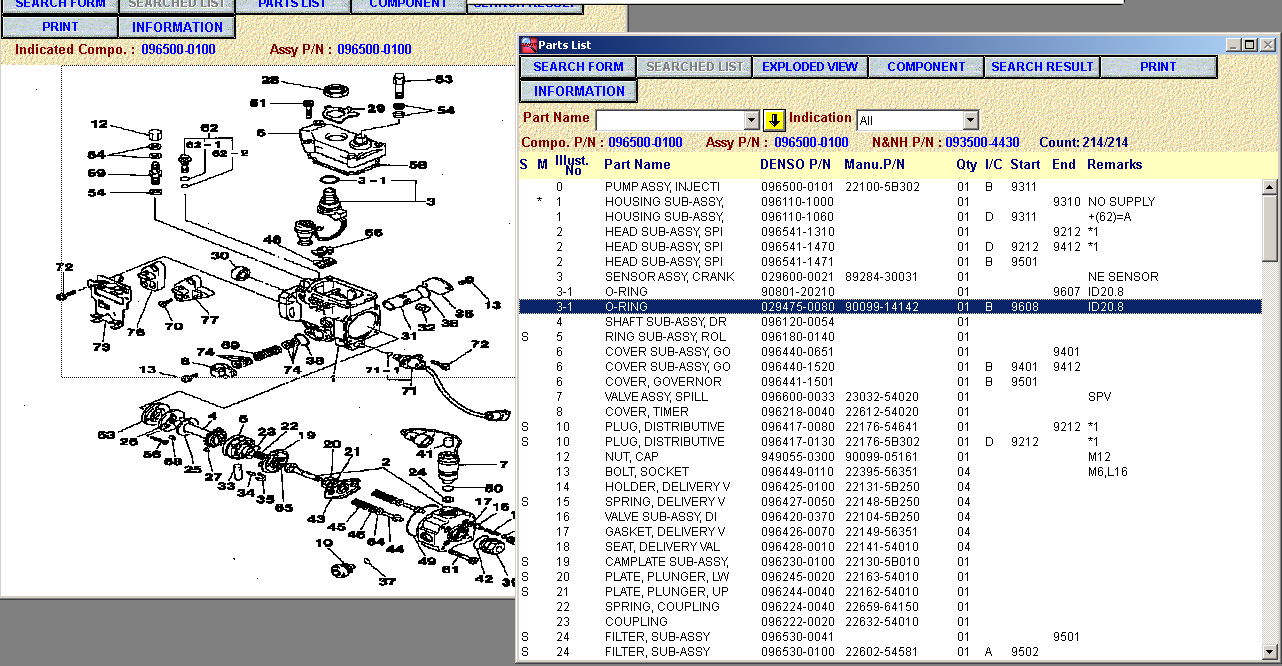
Task: Click the Start column header
Action: [x=1025, y=165]
